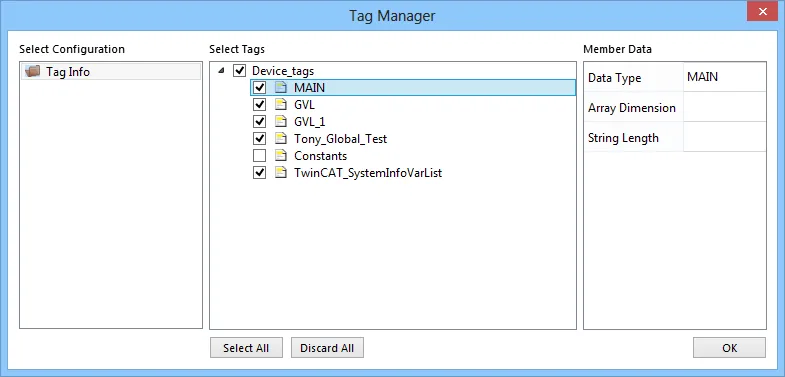The height and width of the screenshot is (377, 785).
Task: Click the GVL document icon
Action: coord(281,105)
